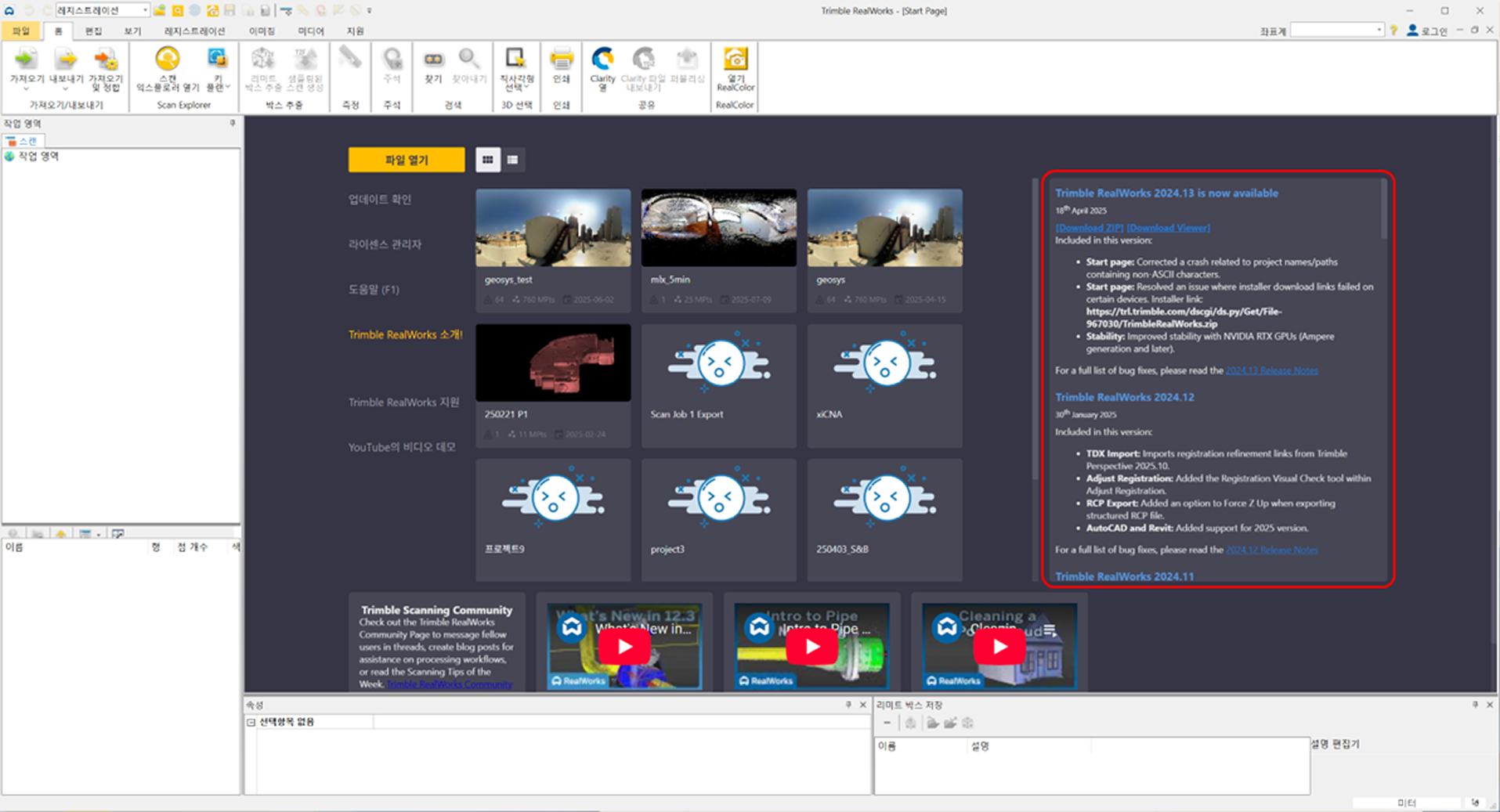The image size is (1500, 812).
Task: Click the 샘플링된 스캔 생성 icon
Action: click(x=305, y=59)
